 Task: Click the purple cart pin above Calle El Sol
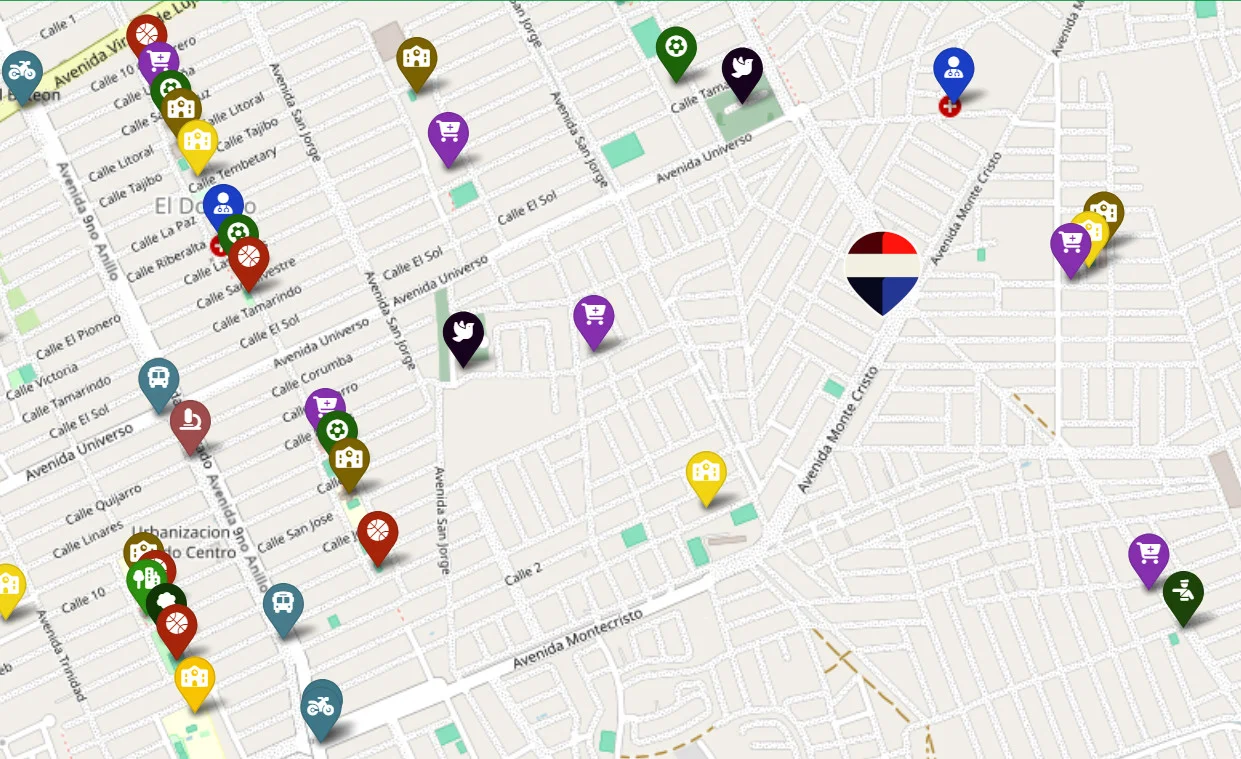pyautogui.click(x=448, y=137)
